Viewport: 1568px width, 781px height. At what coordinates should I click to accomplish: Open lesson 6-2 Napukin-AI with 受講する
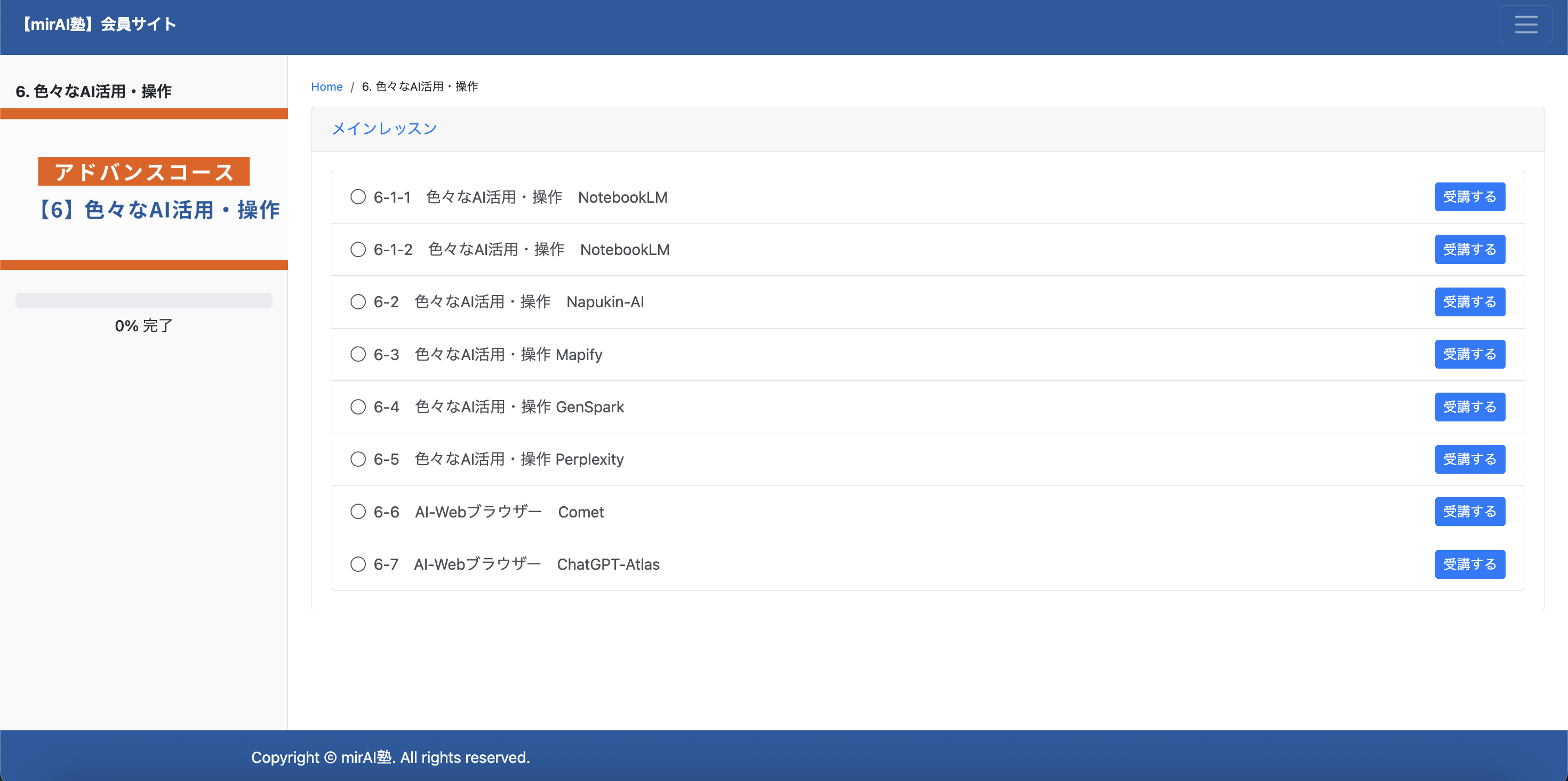(1469, 301)
